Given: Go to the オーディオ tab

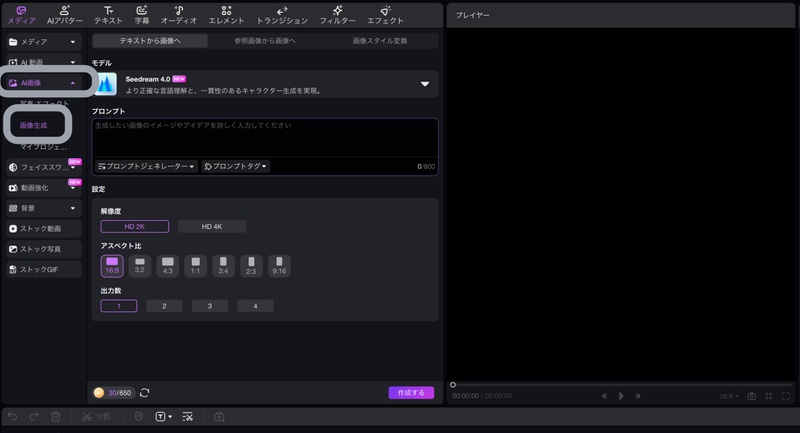Looking at the screenshot, I should (179, 15).
